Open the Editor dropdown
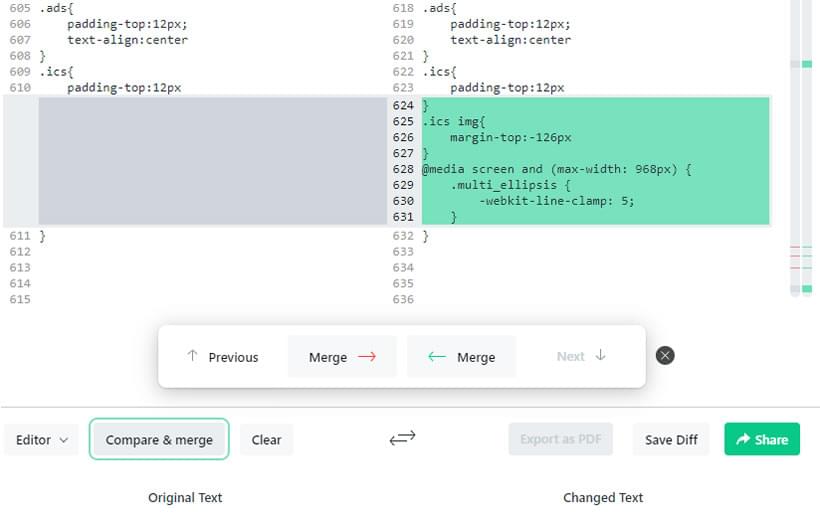Viewport: 820px width, 517px height. pyautogui.click(x=41, y=440)
